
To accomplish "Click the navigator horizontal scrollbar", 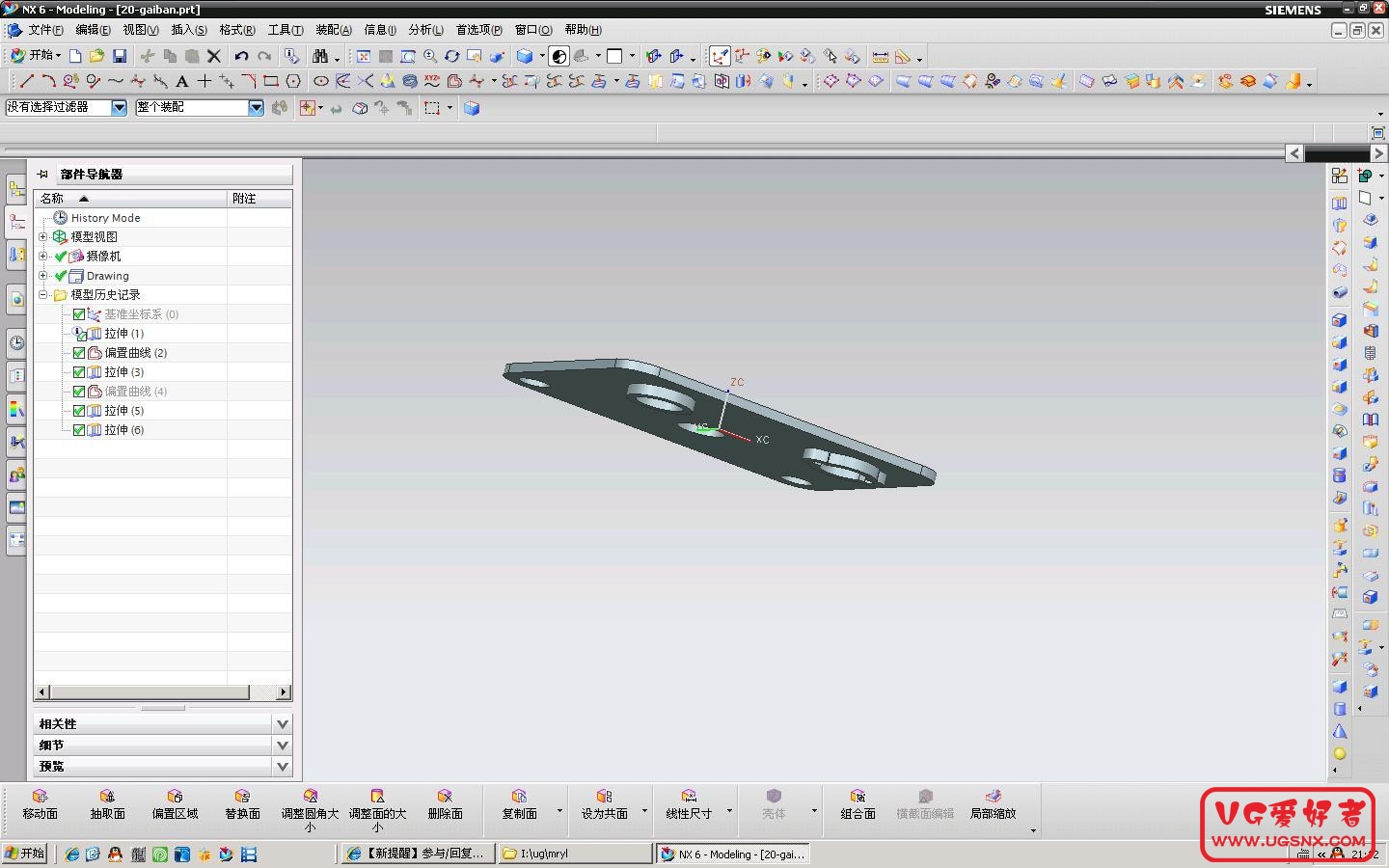I will [162, 692].
